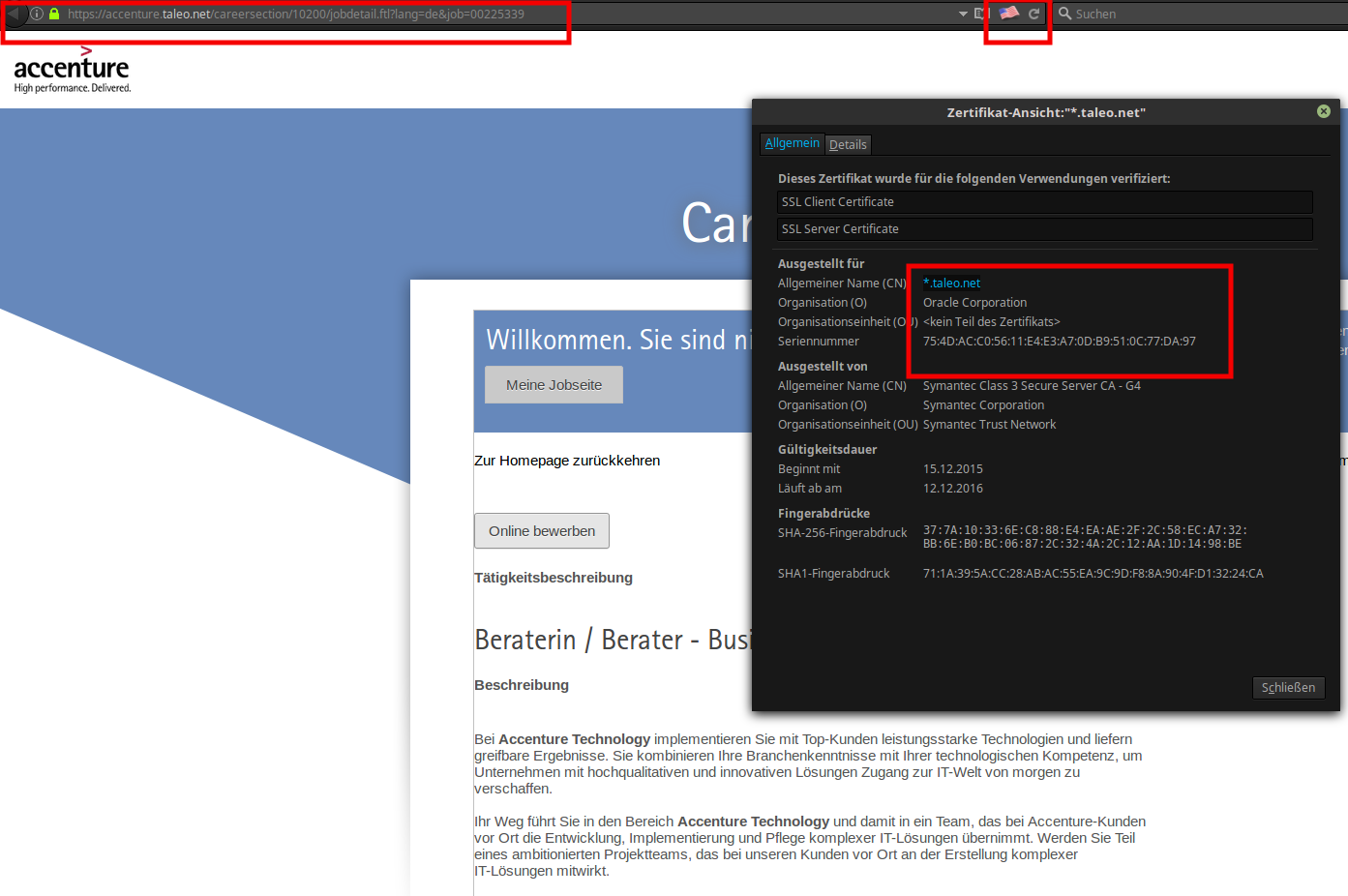Follow the Zur Homepage zurückkehren link
This screenshot has width=1348, height=896.
567,461
